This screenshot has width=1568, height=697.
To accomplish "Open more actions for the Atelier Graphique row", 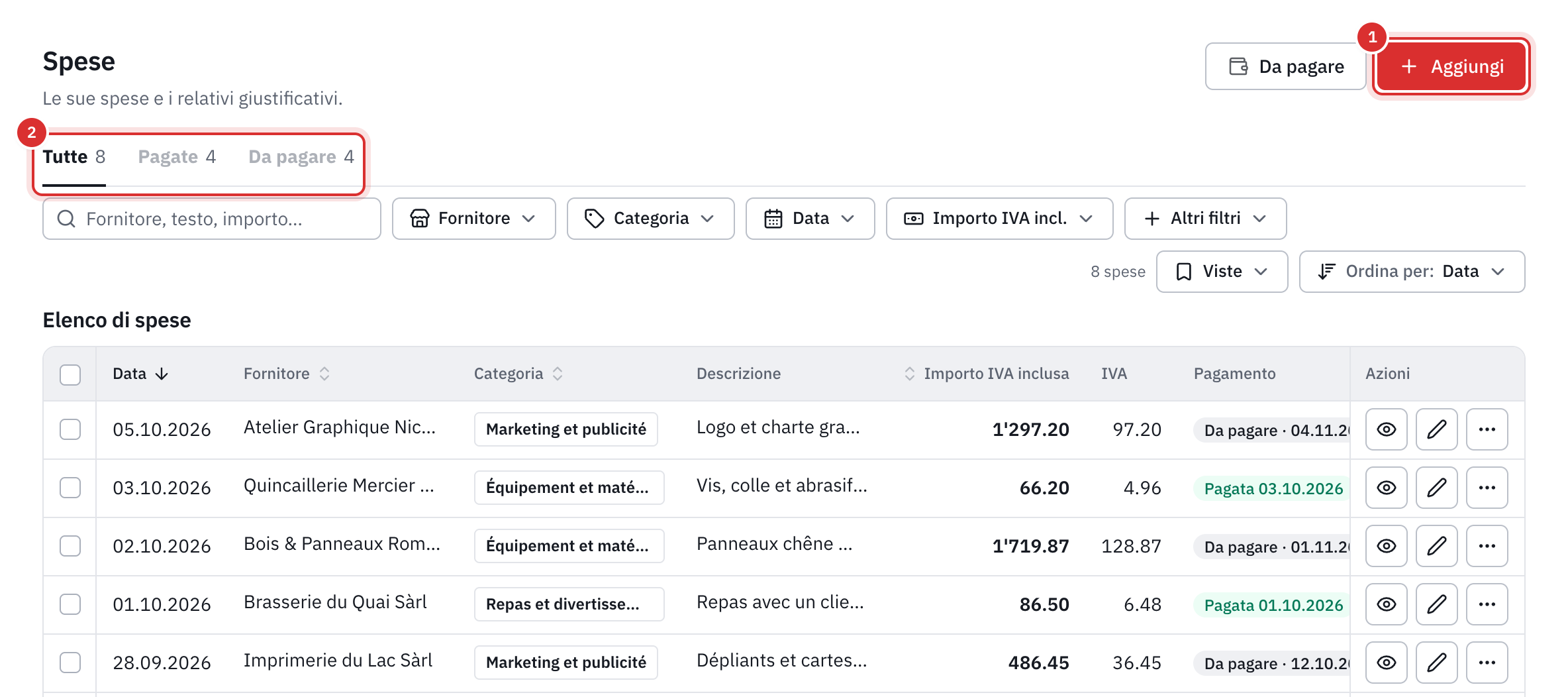I will tap(1487, 429).
